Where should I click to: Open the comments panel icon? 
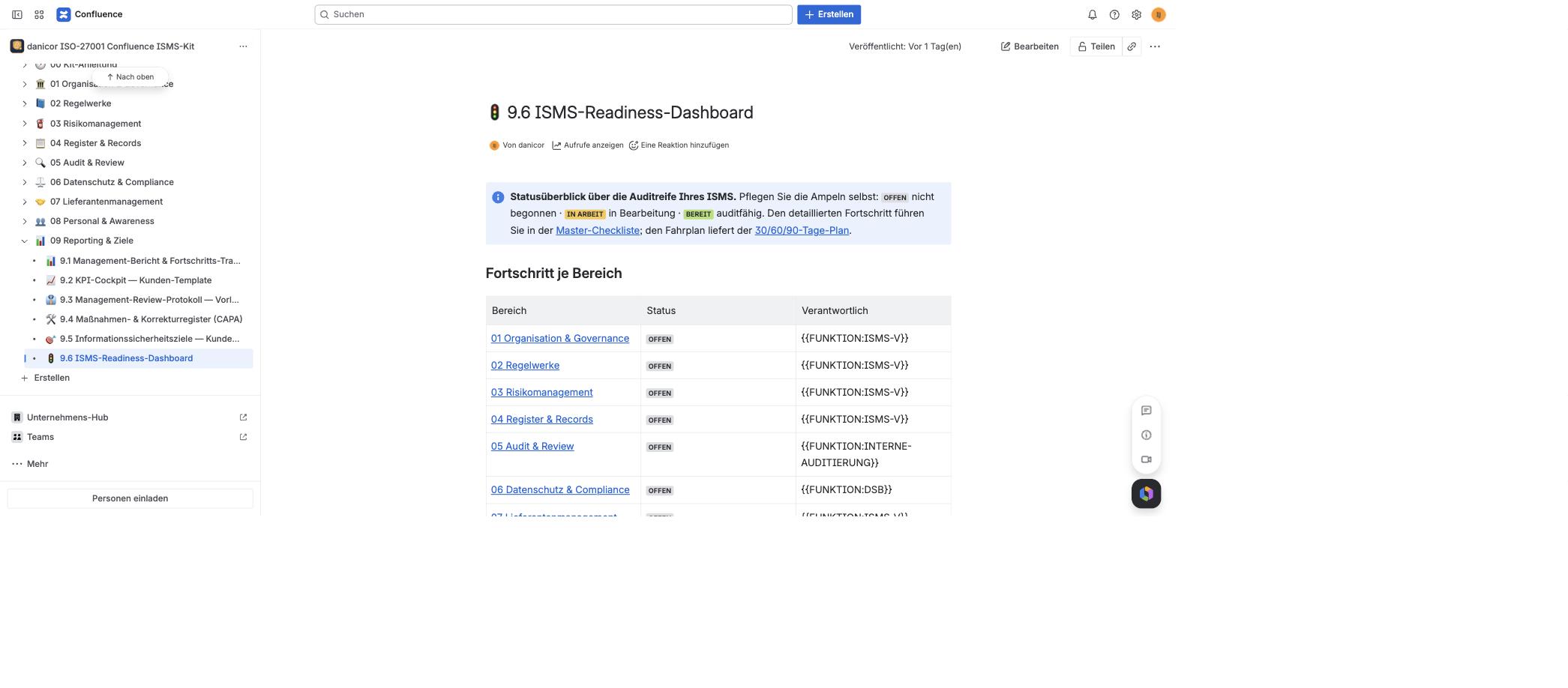(x=1147, y=410)
